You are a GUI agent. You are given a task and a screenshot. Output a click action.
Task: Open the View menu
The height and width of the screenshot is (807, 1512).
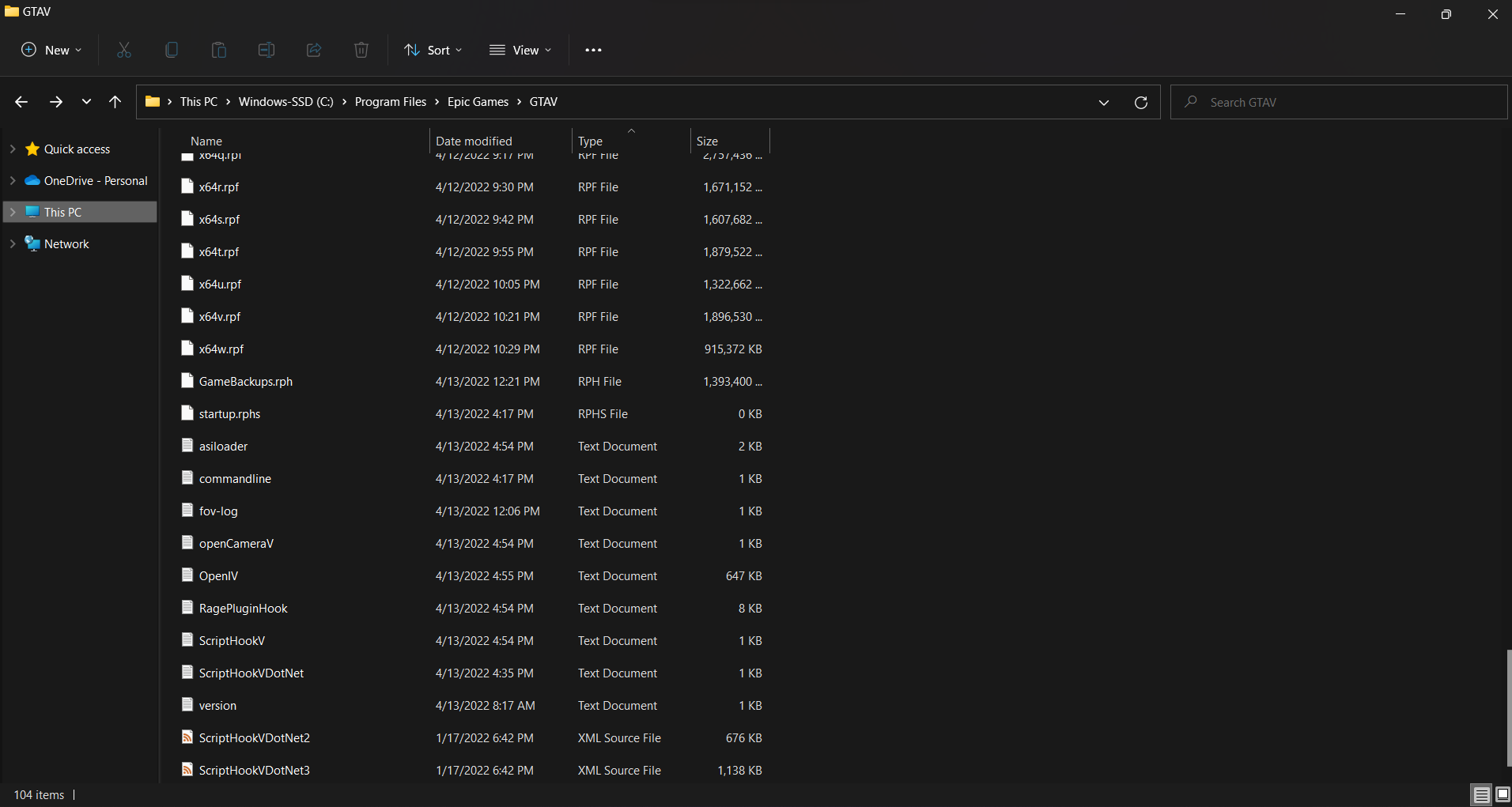520,50
